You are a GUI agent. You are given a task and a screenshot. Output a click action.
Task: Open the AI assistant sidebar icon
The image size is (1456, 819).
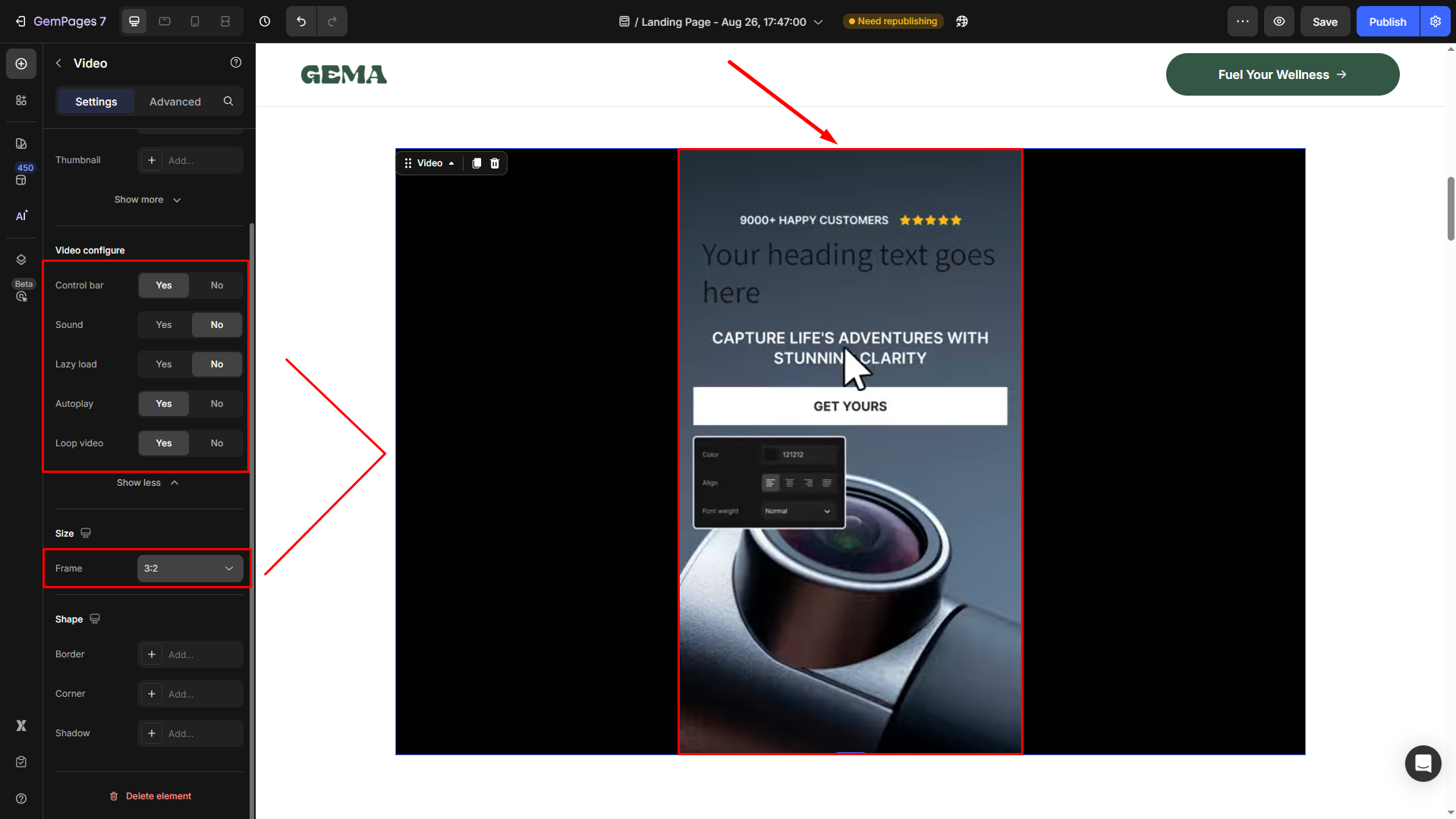[x=21, y=216]
